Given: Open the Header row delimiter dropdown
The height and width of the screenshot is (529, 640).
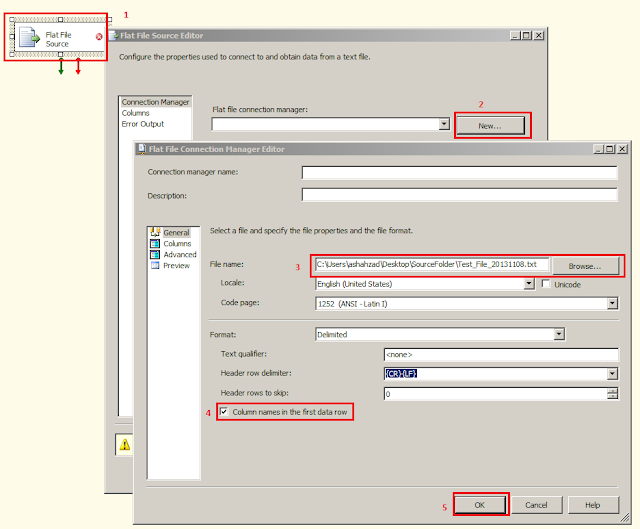Looking at the screenshot, I should tap(612, 373).
